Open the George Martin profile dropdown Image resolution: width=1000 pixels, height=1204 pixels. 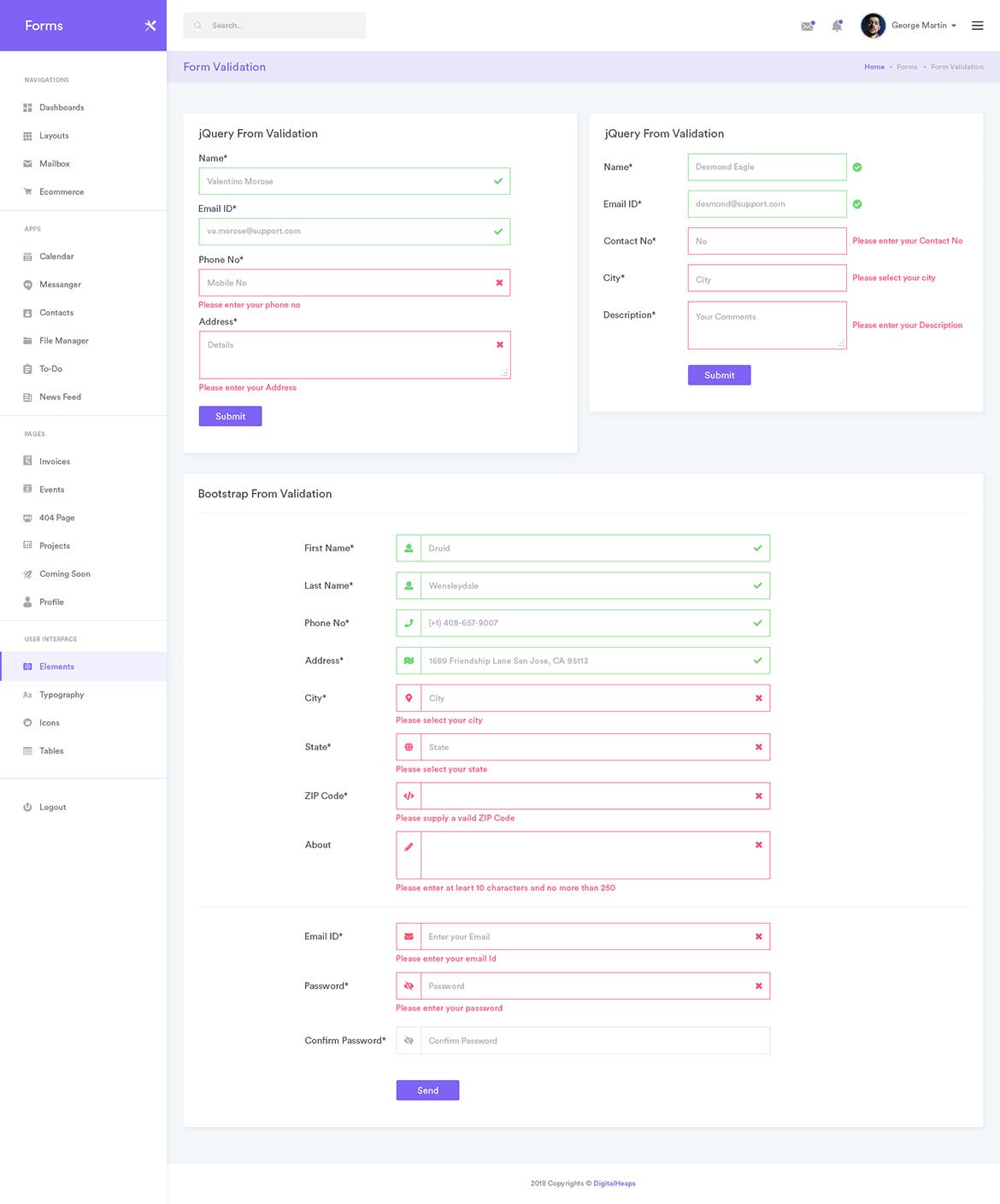tap(909, 26)
